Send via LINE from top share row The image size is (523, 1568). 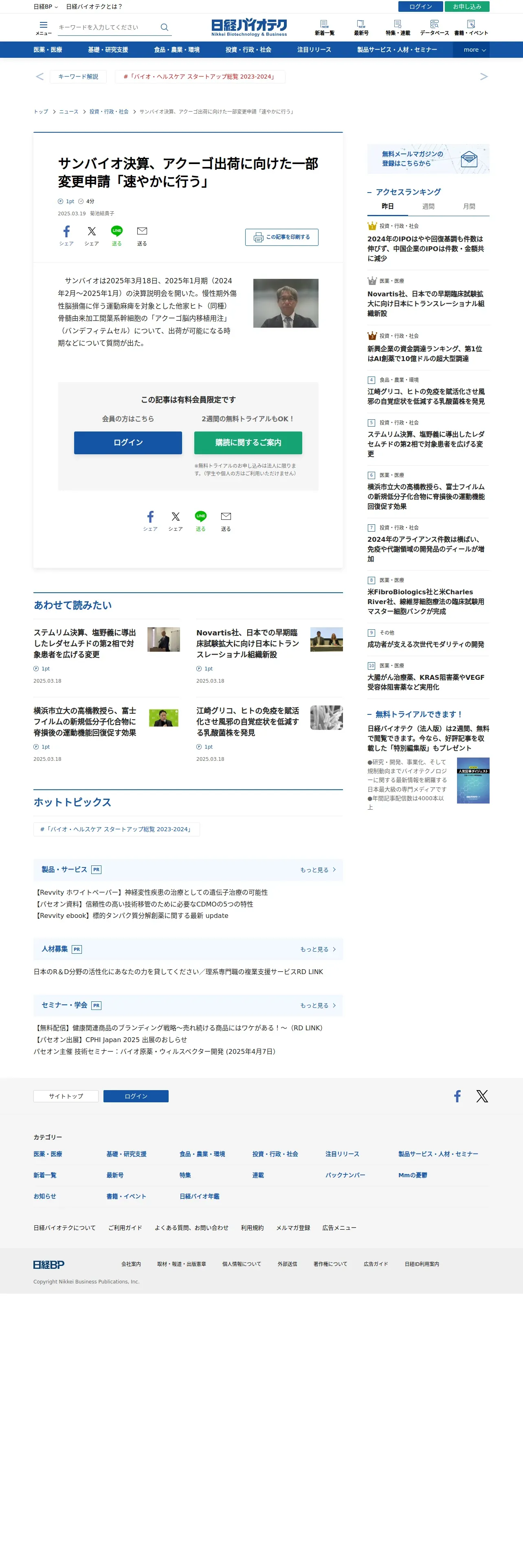116,236
